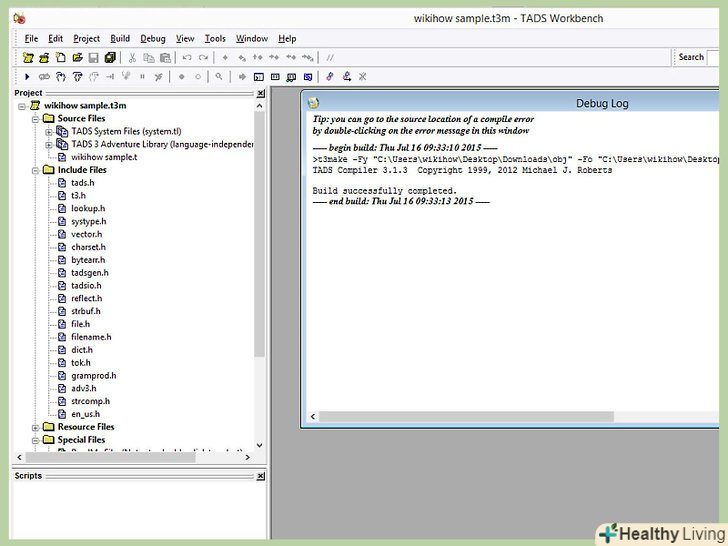This screenshot has height=546, width=728.
Task: Open the Edit menu
Action: tap(55, 39)
